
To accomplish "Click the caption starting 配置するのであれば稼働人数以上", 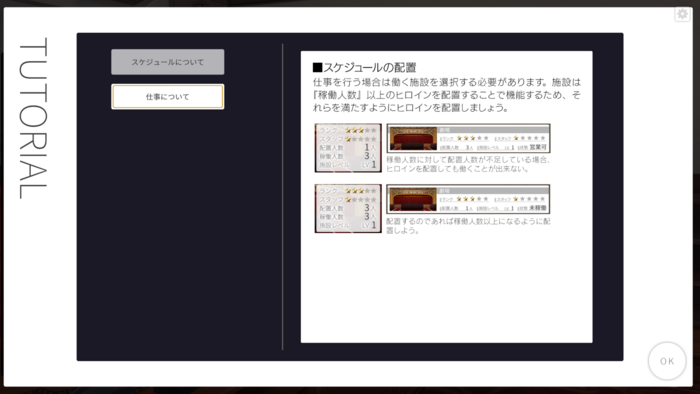I will [x=468, y=226].
